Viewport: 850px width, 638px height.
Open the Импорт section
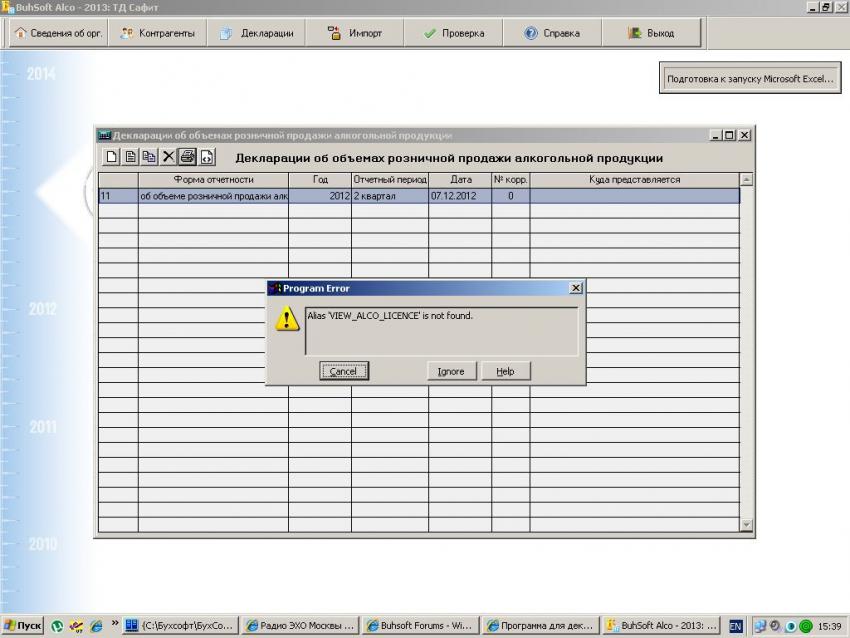[355, 33]
